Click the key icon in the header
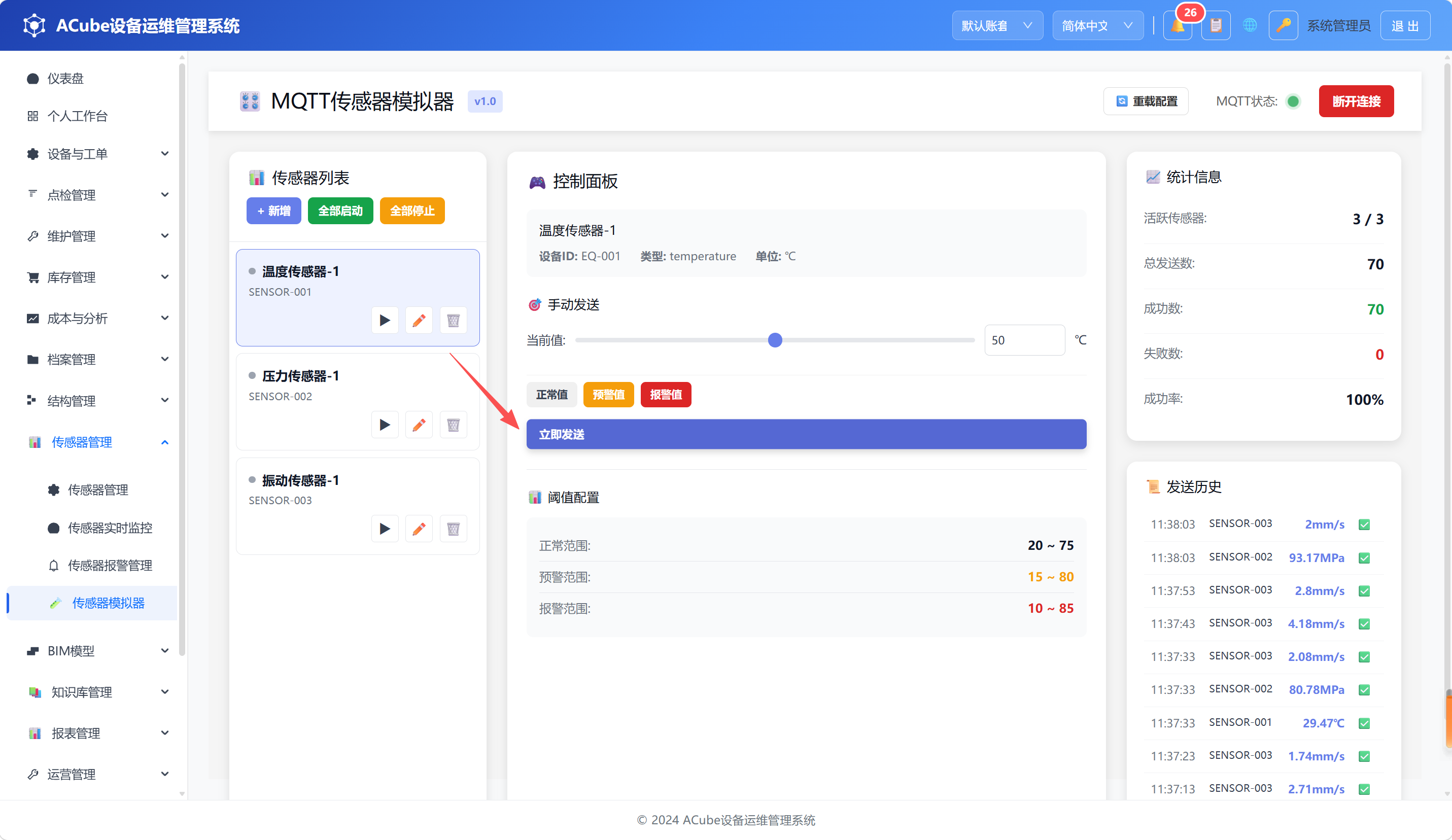Image resolution: width=1452 pixels, height=840 pixels. tap(1283, 25)
